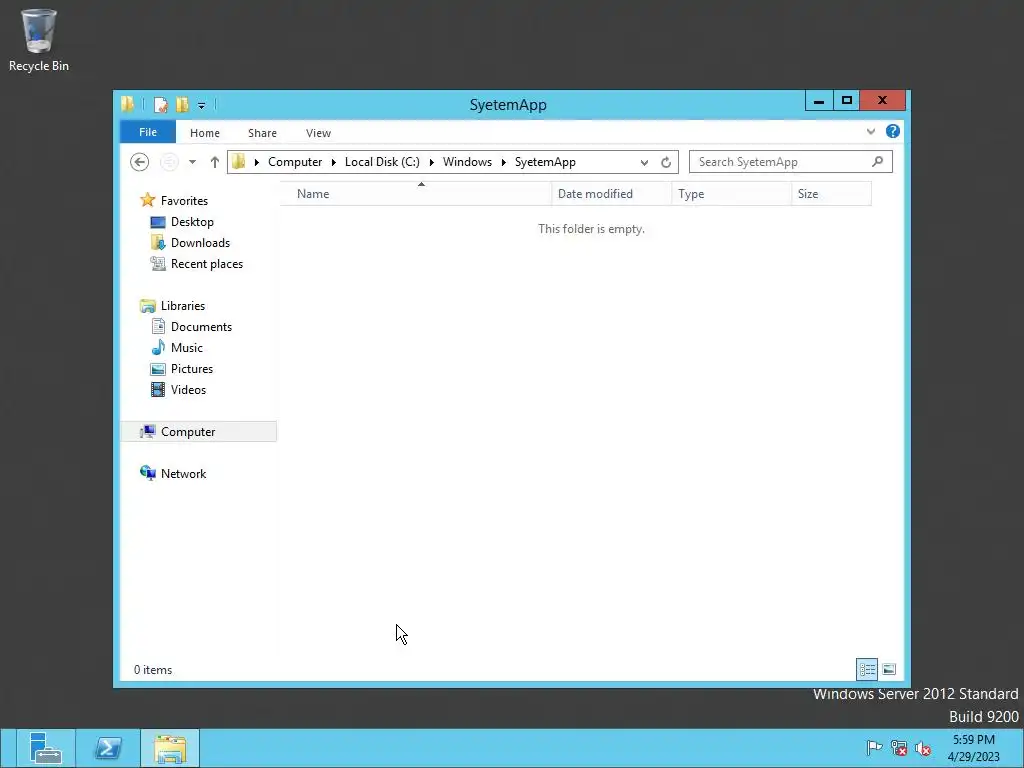Click Computer in the address breadcrumb
1024x768 pixels.
[x=295, y=162]
